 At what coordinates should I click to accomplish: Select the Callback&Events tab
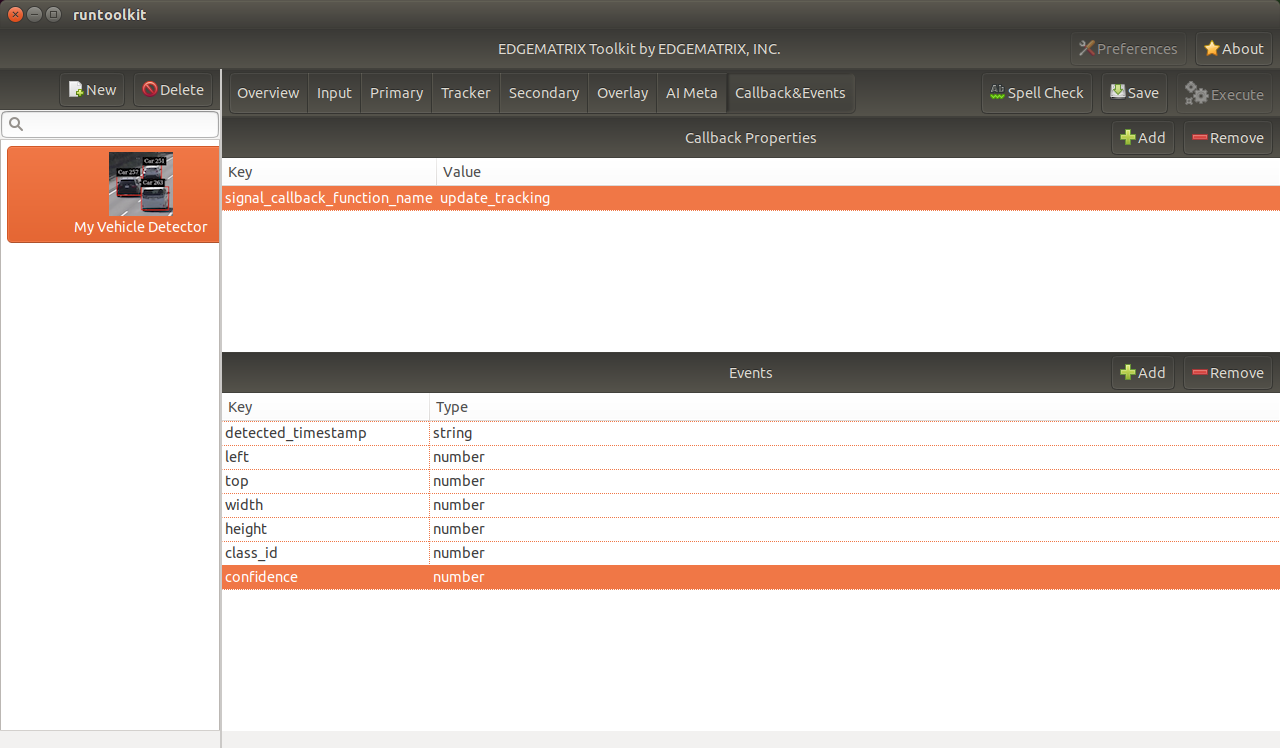790,93
